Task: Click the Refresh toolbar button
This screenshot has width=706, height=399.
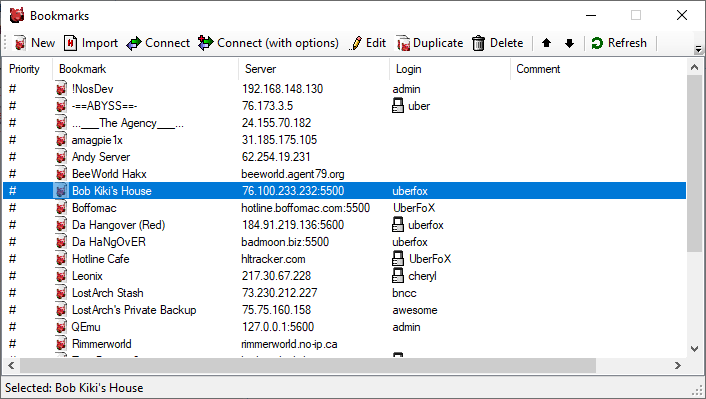Action: coord(619,43)
